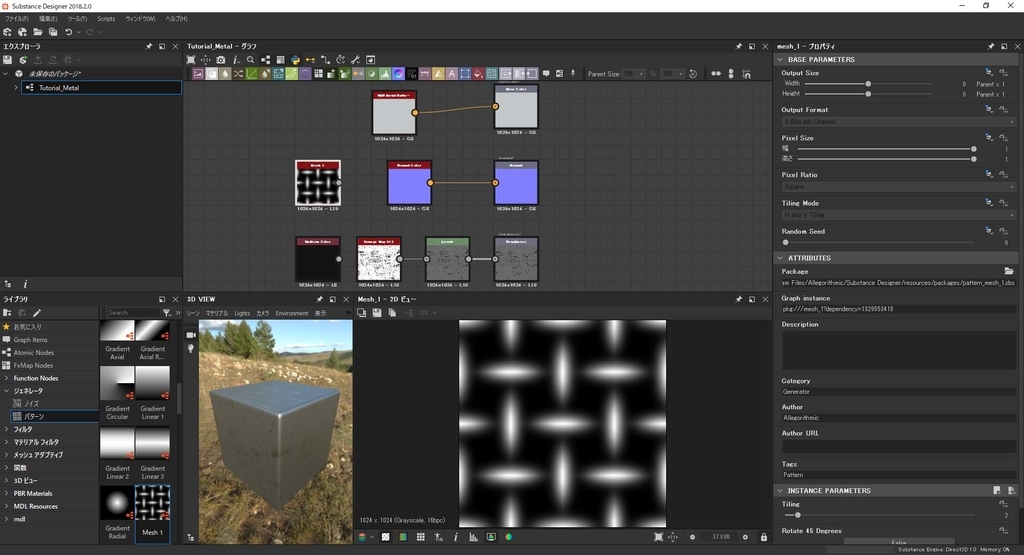Pin the graph panel
Viewport: 1024px width, 555px height.
739,46
